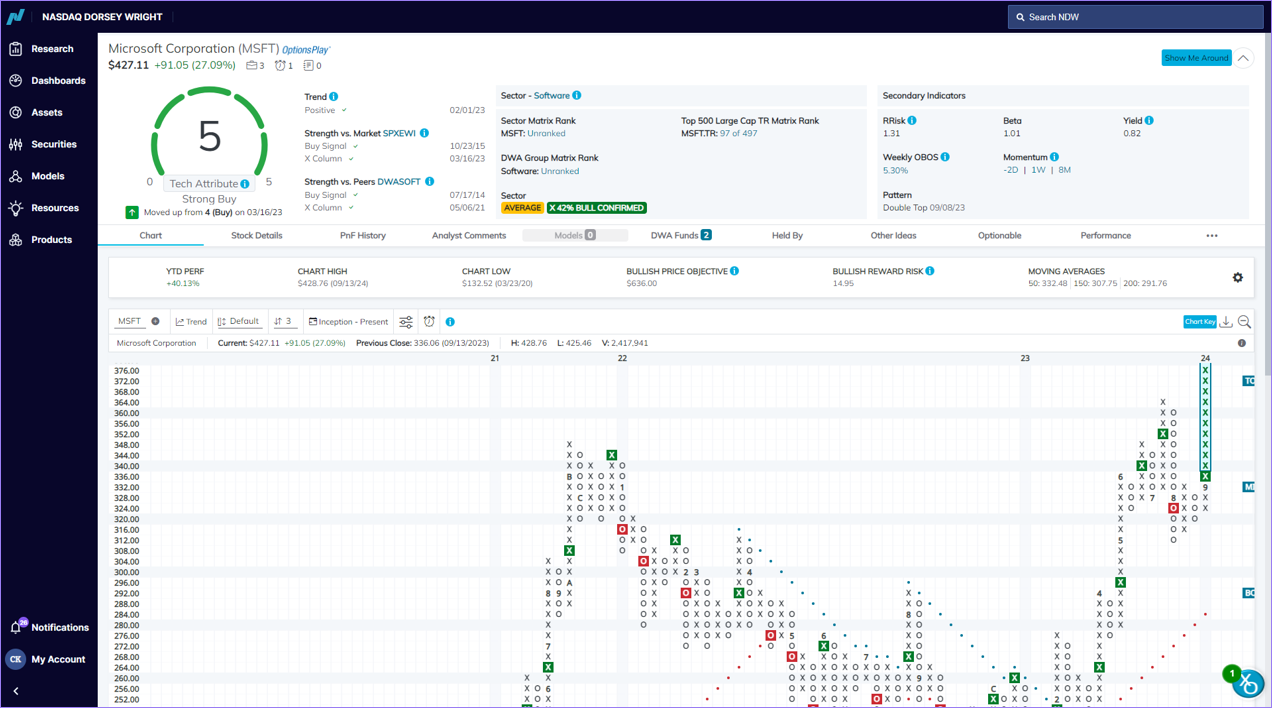Open the Inception - Present date range
Image resolution: width=1272 pixels, height=708 pixels.
(x=349, y=322)
